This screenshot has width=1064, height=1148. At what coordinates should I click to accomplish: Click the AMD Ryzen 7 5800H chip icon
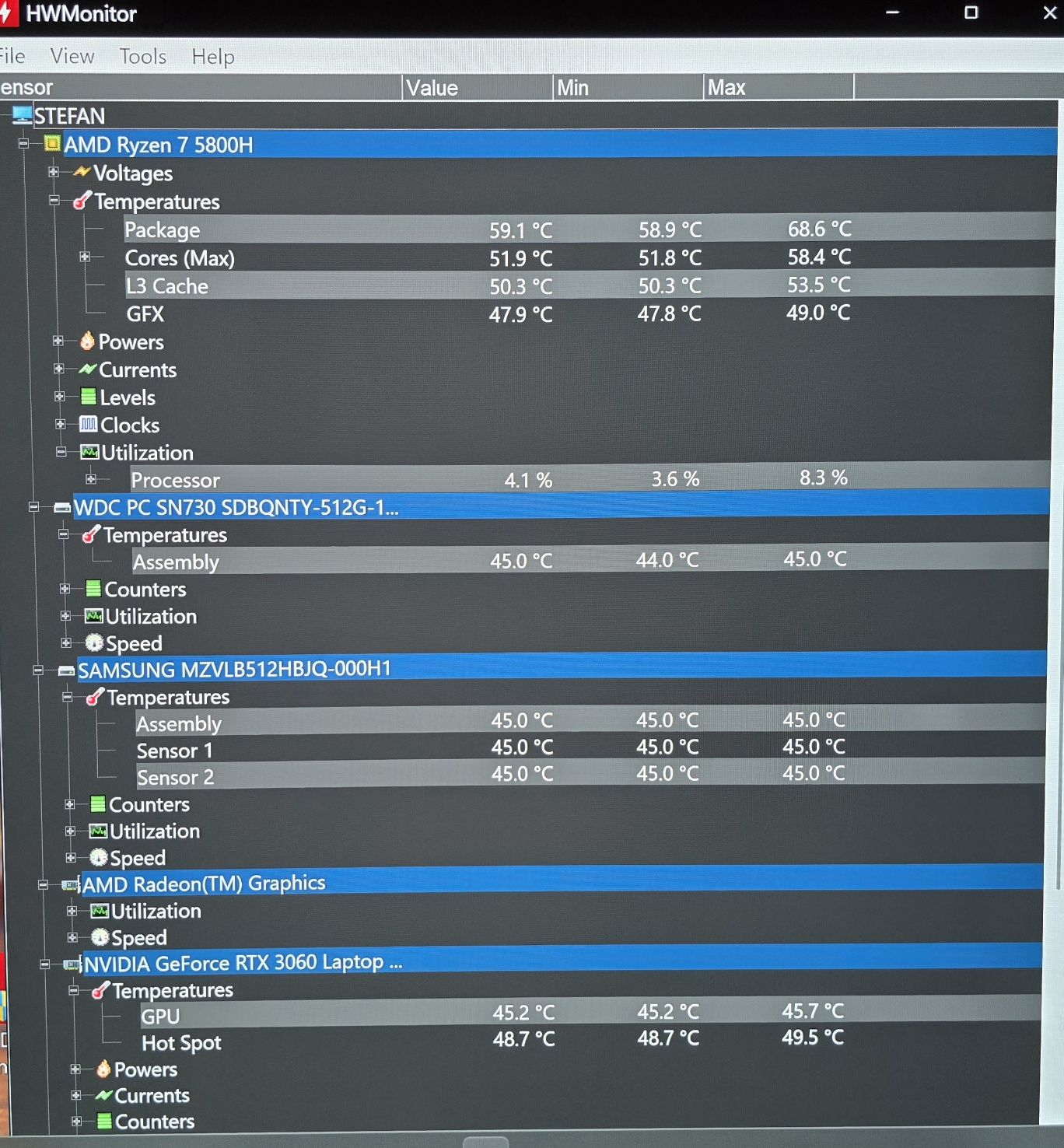click(53, 144)
